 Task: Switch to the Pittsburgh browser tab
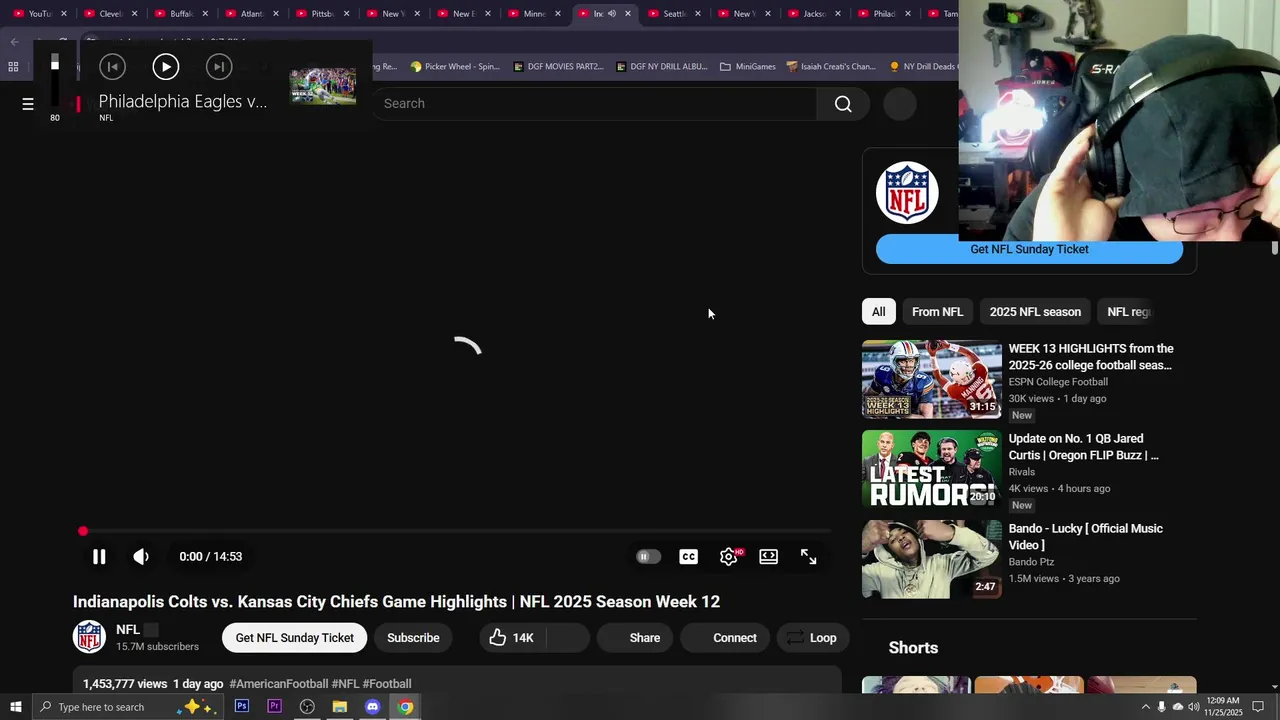[x=322, y=14]
